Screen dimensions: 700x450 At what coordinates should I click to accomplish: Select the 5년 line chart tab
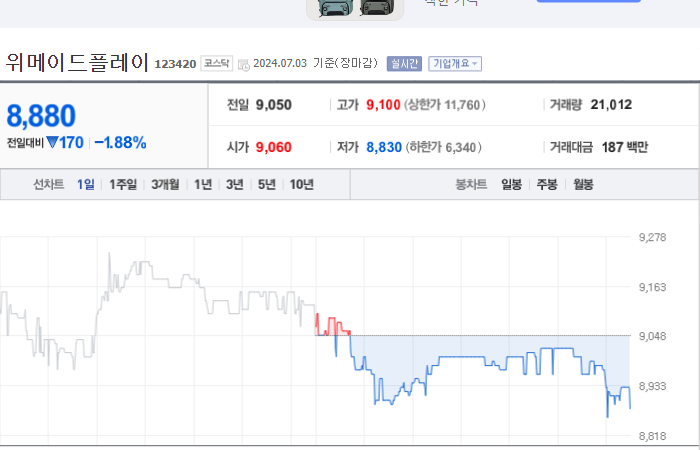click(x=267, y=184)
